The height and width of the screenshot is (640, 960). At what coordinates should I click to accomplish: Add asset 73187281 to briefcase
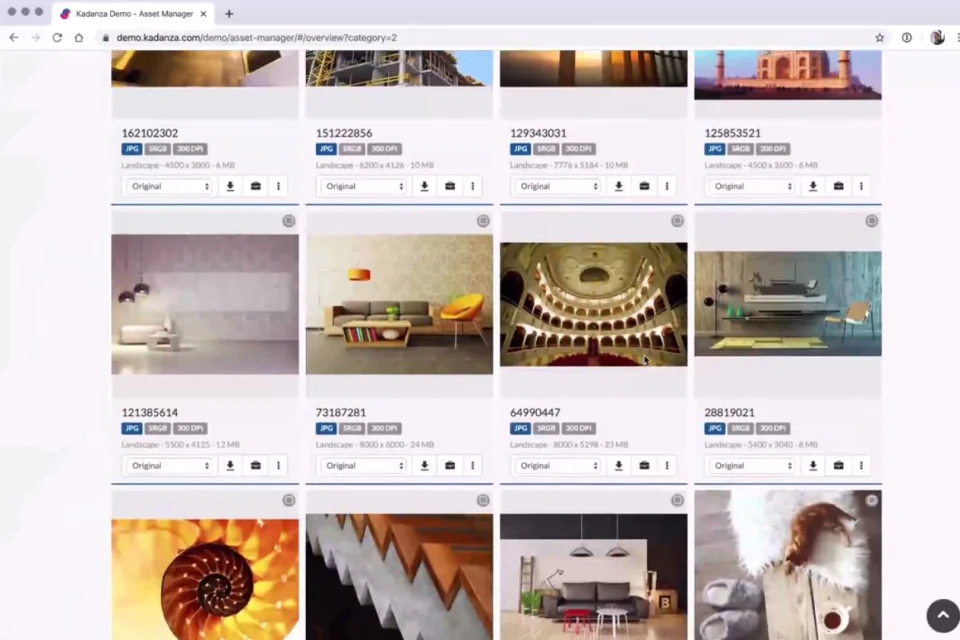coord(450,465)
